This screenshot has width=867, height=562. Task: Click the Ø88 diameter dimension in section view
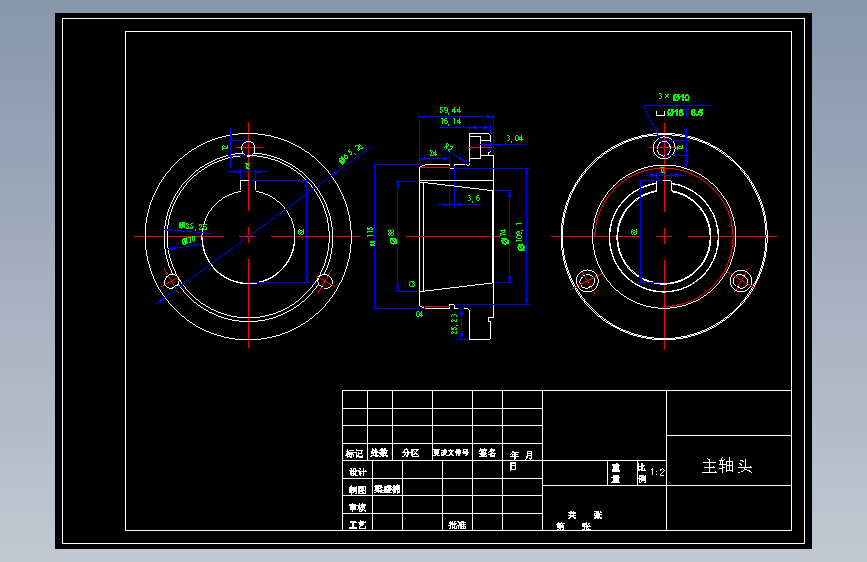(392, 237)
